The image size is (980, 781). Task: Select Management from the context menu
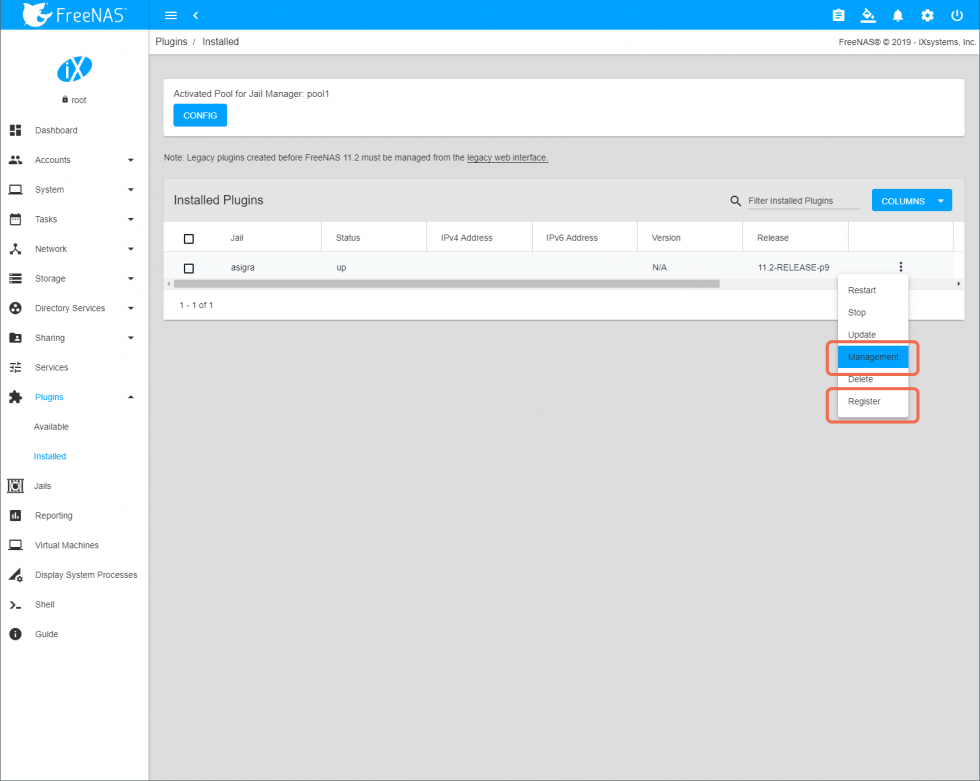[x=872, y=357]
